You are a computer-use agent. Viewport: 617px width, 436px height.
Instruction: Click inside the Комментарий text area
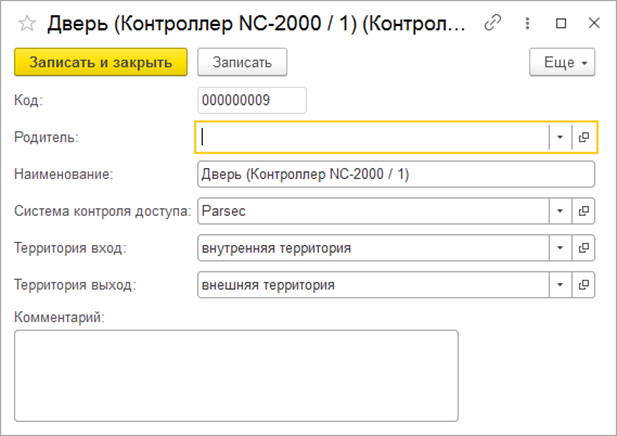pos(236,376)
